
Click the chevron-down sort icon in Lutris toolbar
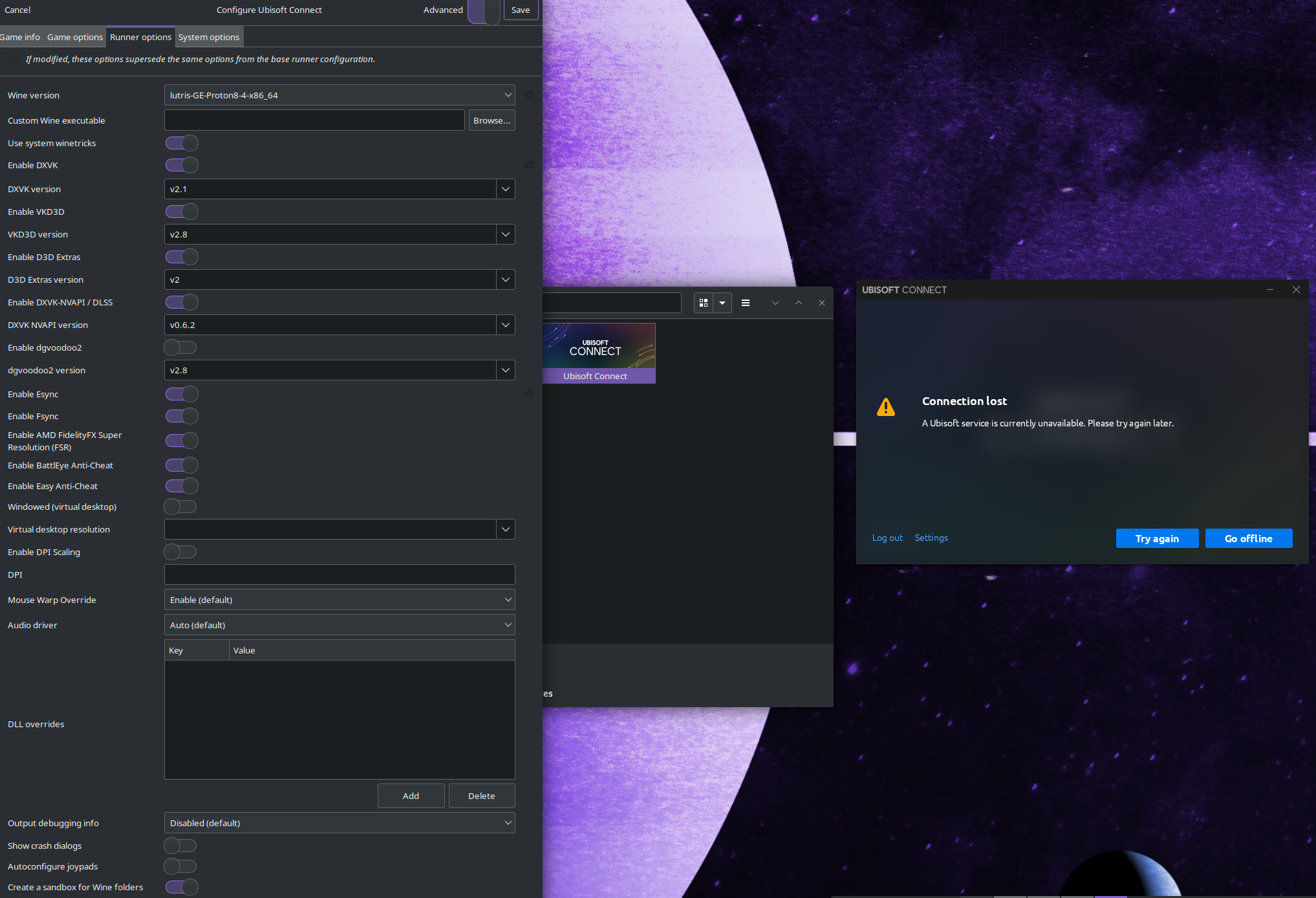[x=775, y=302]
